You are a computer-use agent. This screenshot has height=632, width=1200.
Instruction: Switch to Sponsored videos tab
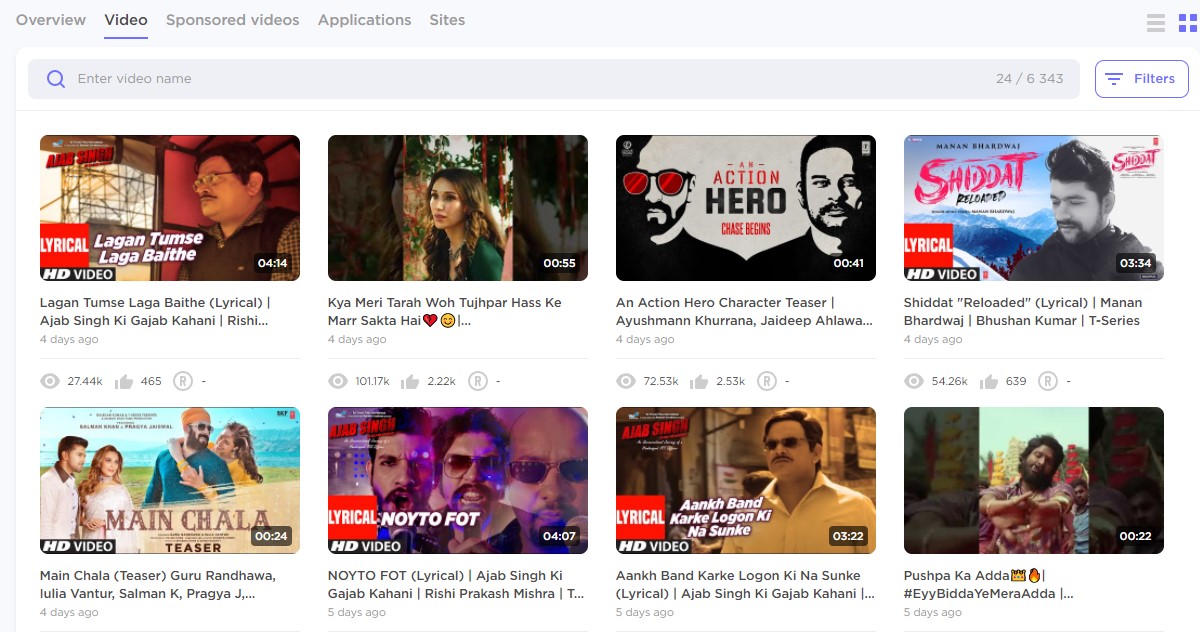(233, 20)
